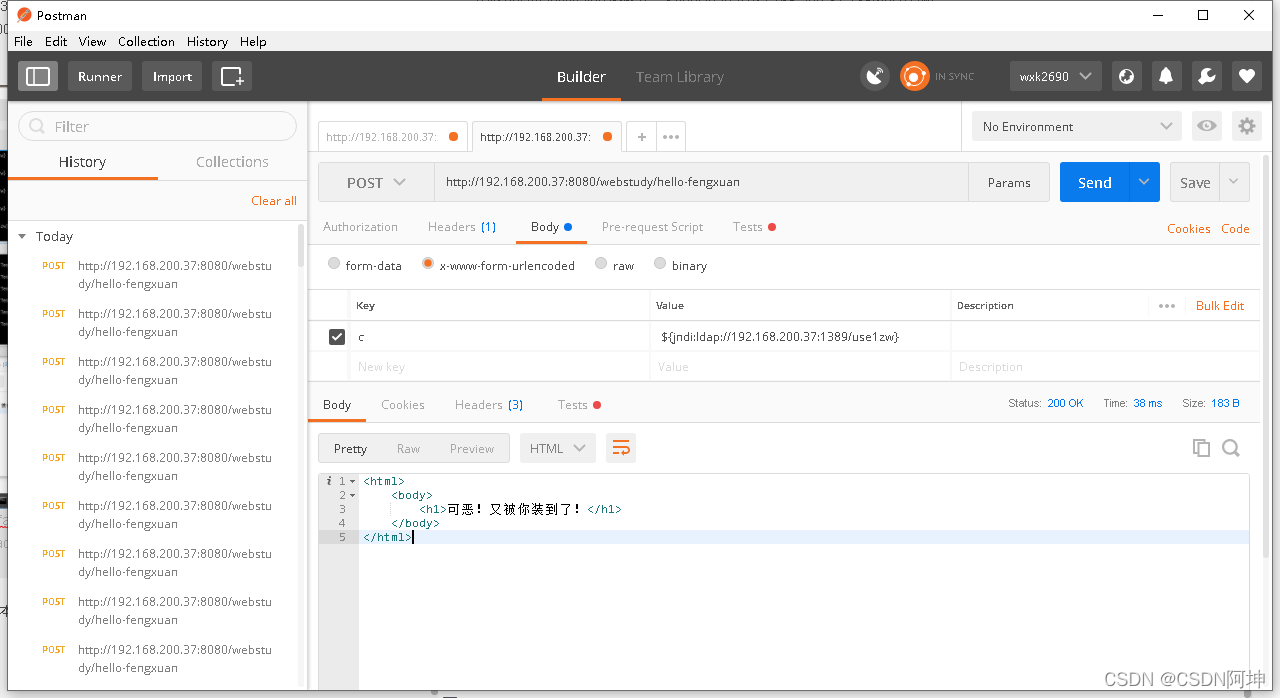Select form-data body type
The width and height of the screenshot is (1280, 698).
tap(334, 264)
